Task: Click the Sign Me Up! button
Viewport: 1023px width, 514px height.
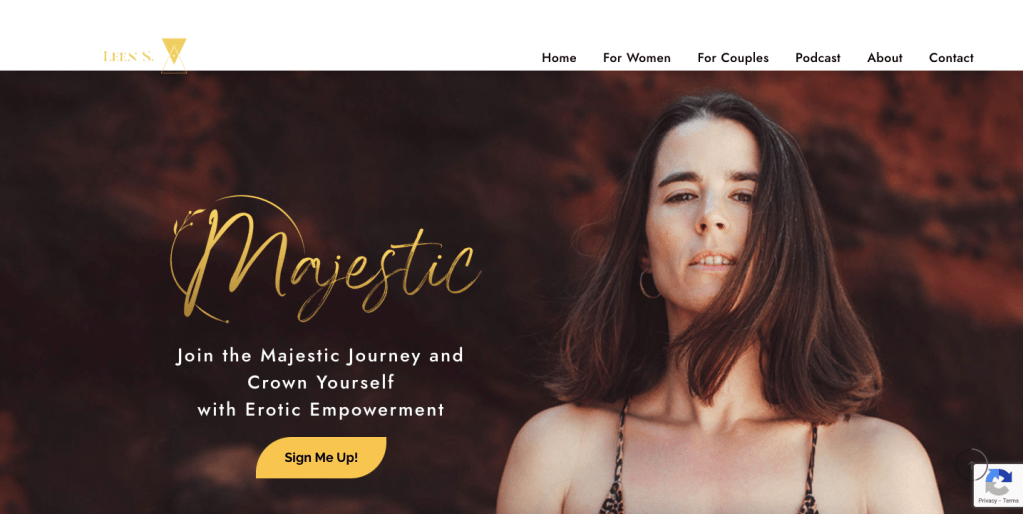Action: [x=321, y=457]
